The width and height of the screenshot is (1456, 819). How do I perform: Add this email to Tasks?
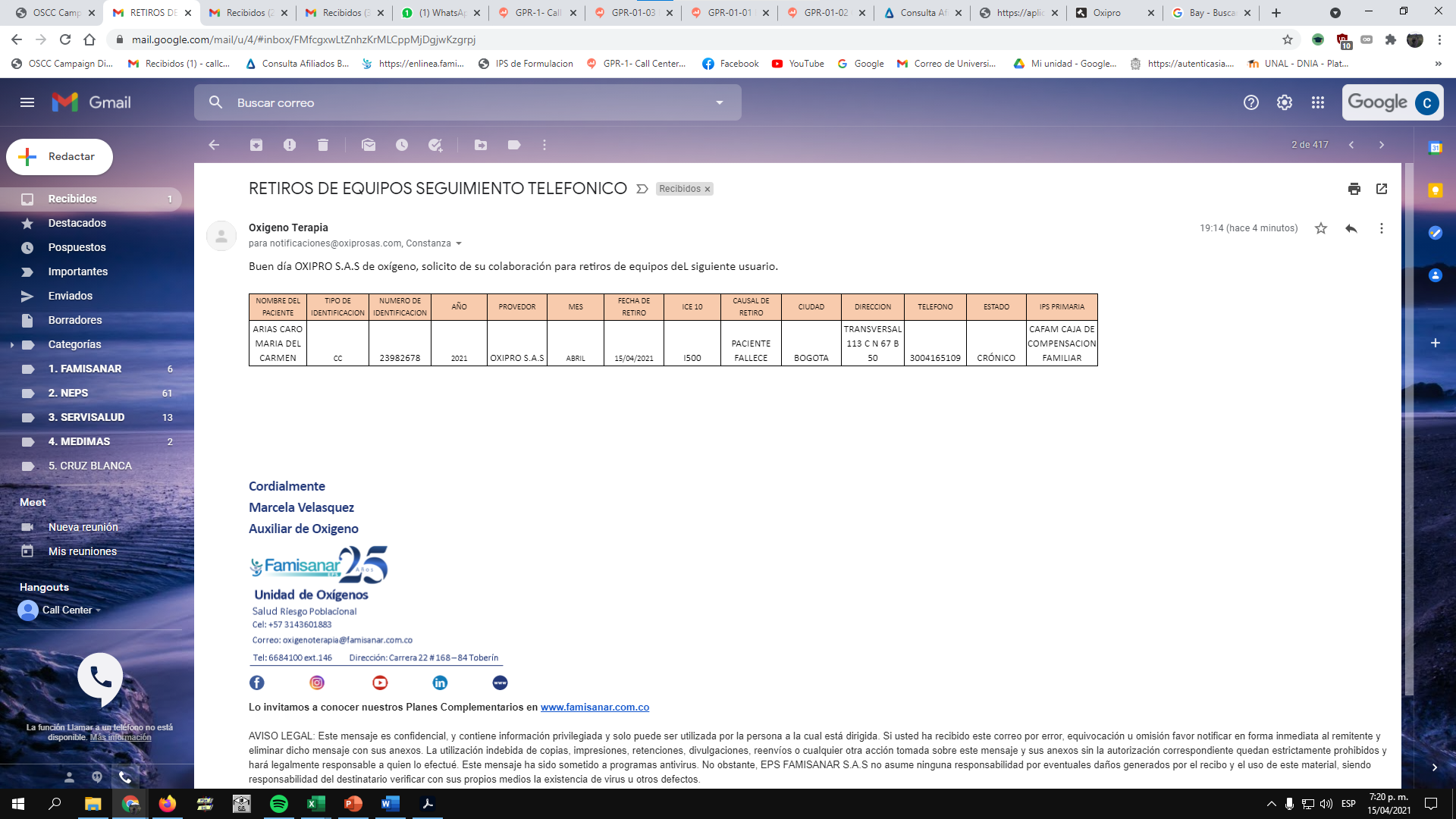(435, 145)
